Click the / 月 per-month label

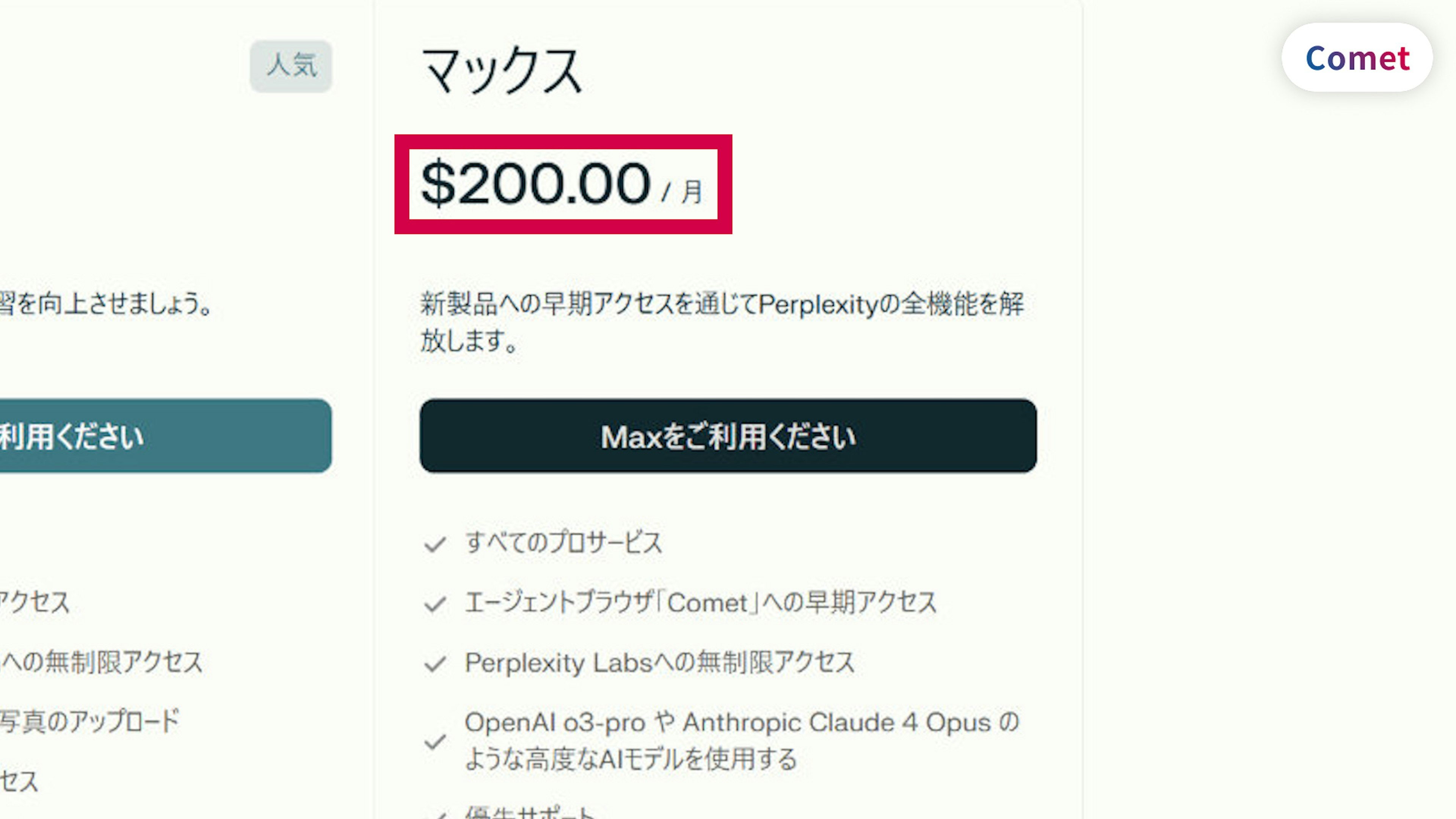pos(683,191)
